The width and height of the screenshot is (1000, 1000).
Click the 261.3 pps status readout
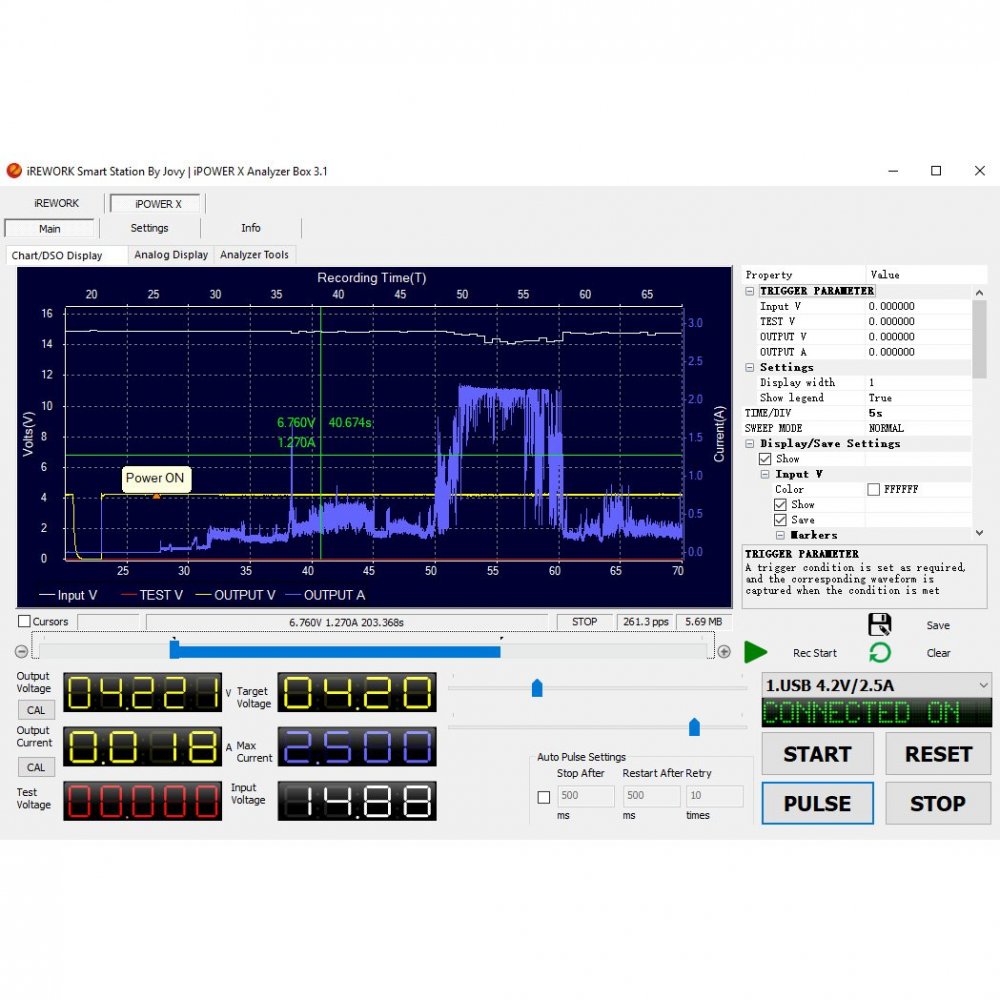pyautogui.click(x=645, y=622)
